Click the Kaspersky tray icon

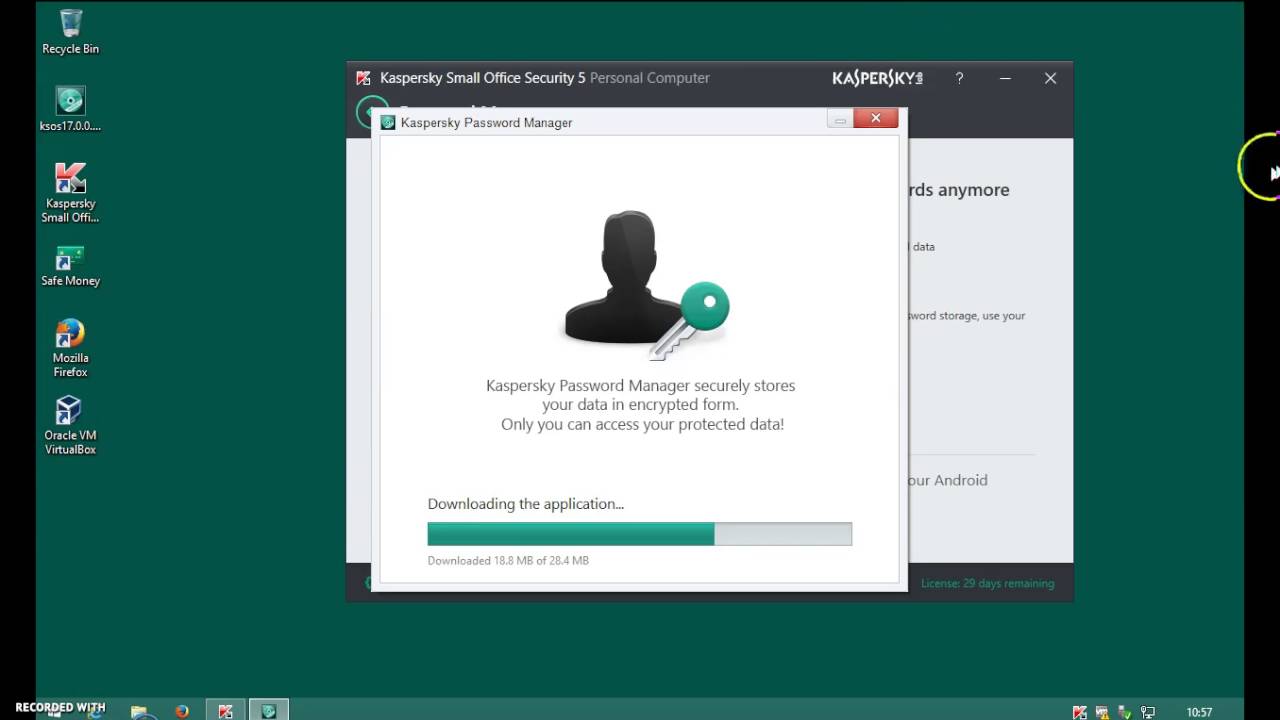coord(1079,712)
